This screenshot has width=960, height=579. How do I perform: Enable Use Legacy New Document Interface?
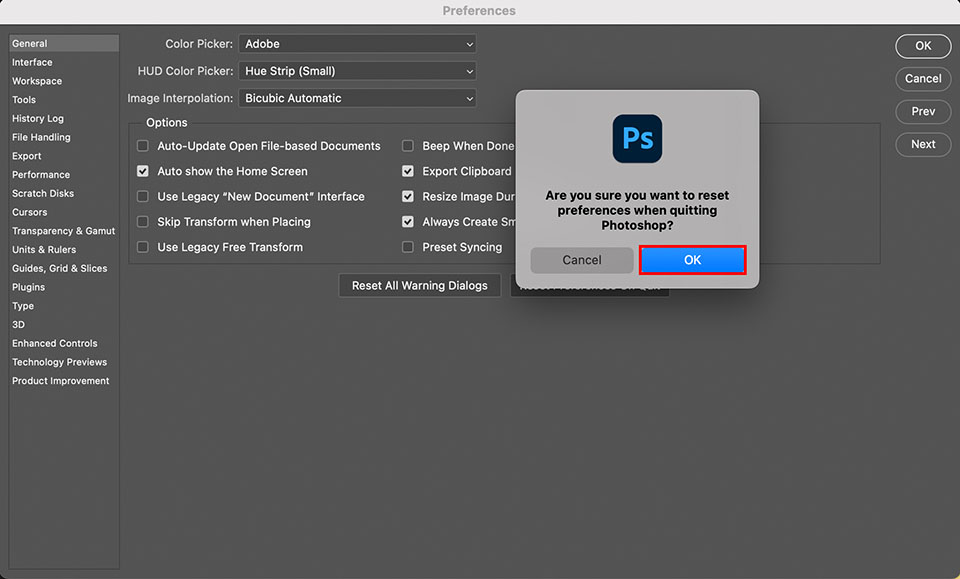pyautogui.click(x=142, y=196)
